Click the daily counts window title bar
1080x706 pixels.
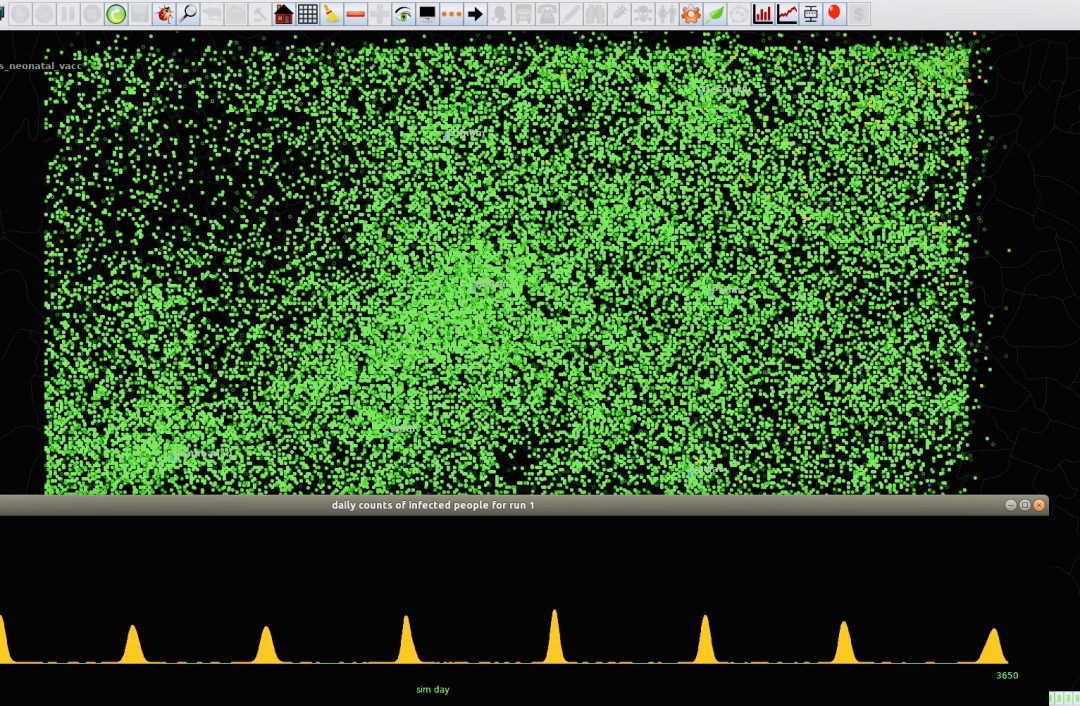point(432,505)
